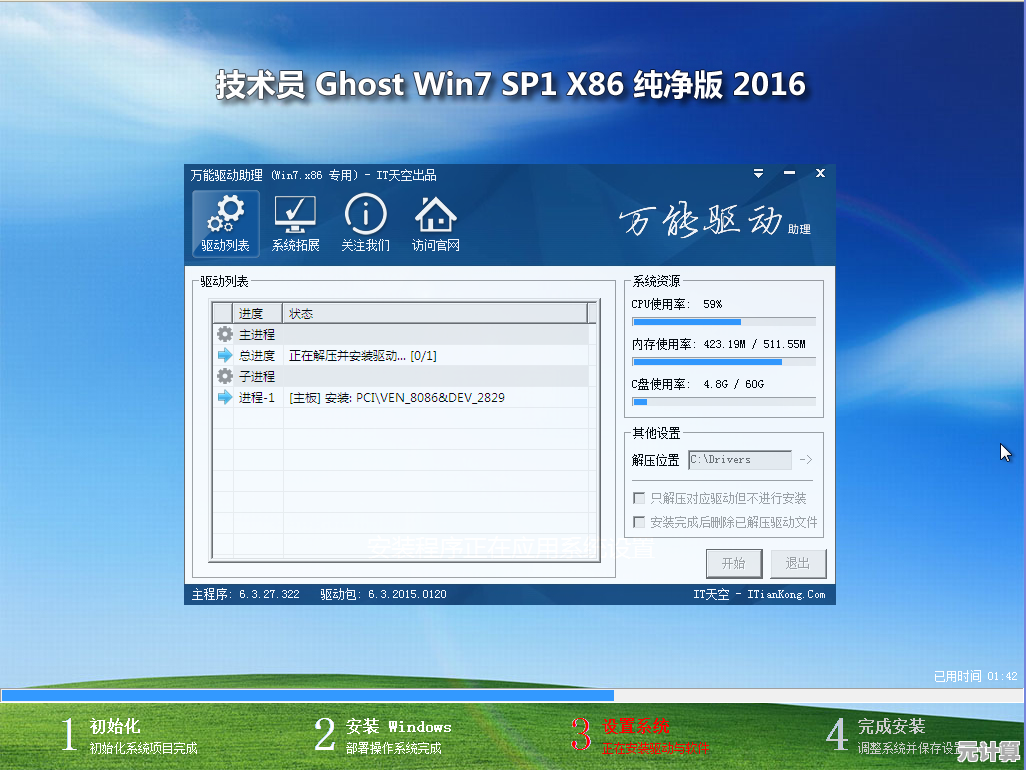Image resolution: width=1026 pixels, height=770 pixels.
Task: Select the 完成安装 step label
Action: tap(890, 727)
